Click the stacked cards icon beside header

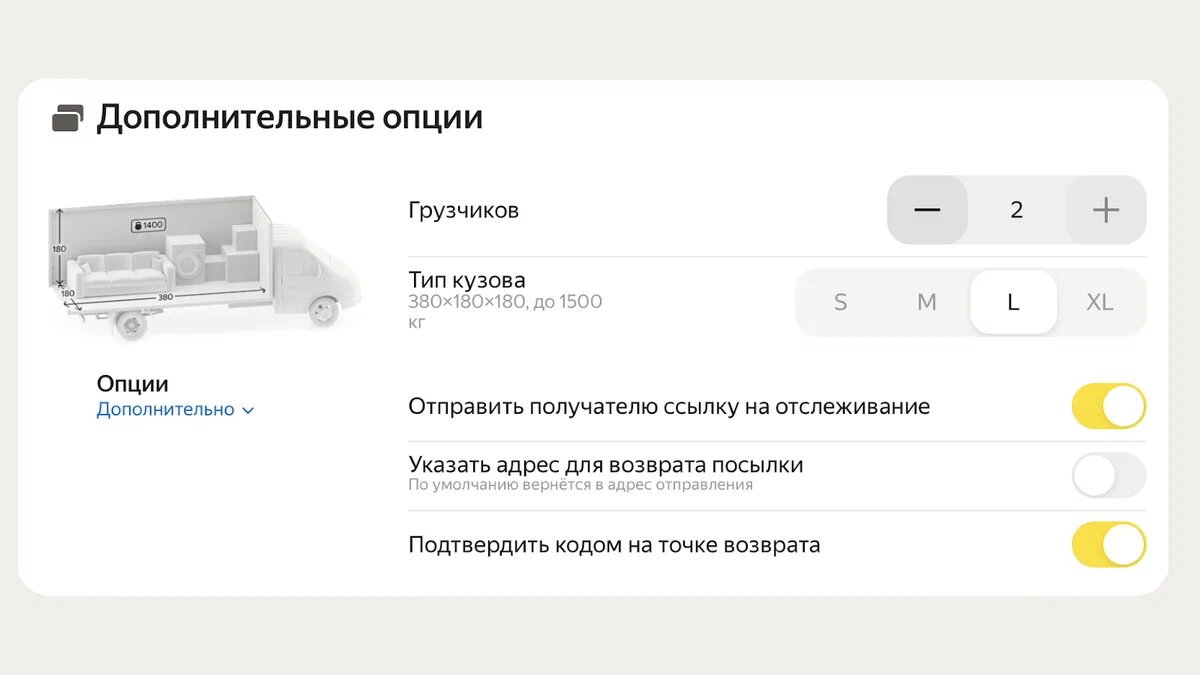(x=66, y=116)
